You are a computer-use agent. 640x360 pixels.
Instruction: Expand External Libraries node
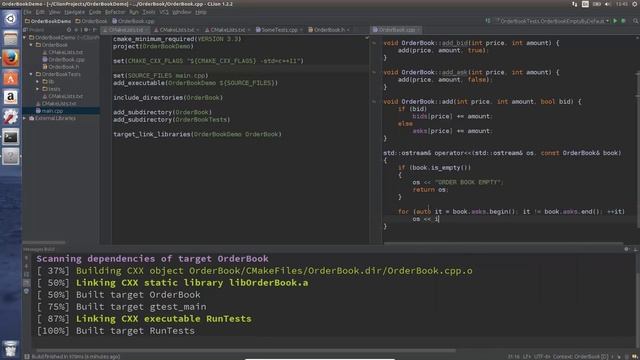click(25, 118)
